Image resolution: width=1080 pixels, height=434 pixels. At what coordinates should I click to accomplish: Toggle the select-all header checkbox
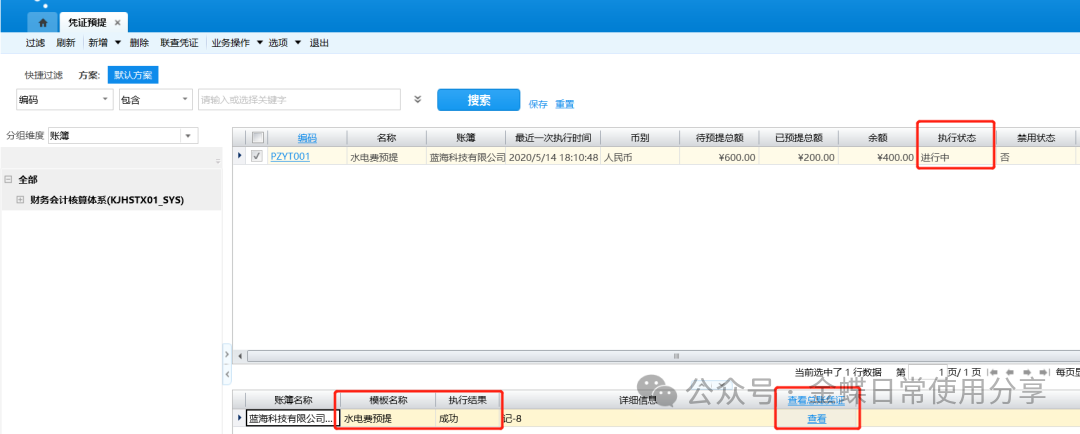pos(257,138)
